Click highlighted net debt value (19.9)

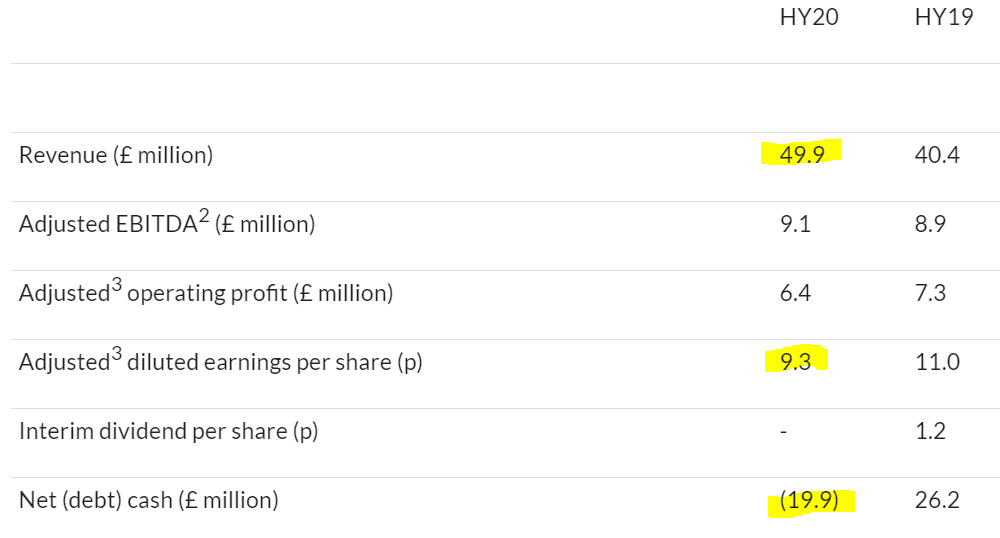click(x=809, y=500)
